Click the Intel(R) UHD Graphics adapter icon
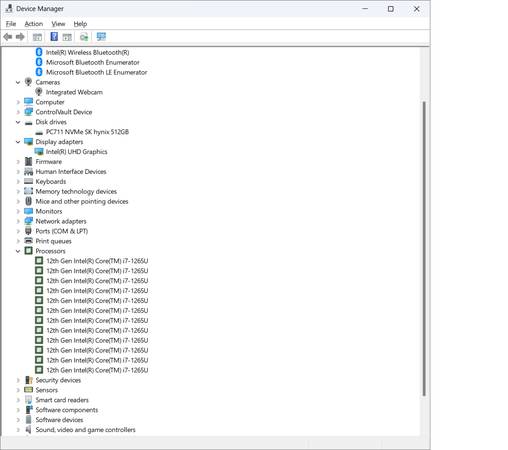Image resolution: width=508 pixels, height=450 pixels. click(x=39, y=152)
